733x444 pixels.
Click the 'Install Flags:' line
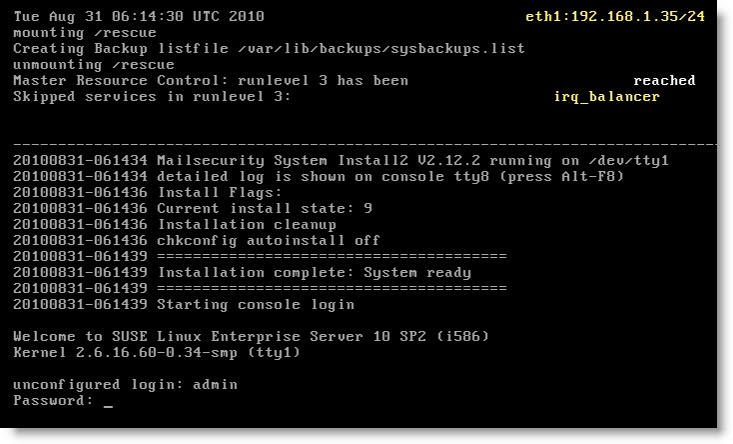148,192
